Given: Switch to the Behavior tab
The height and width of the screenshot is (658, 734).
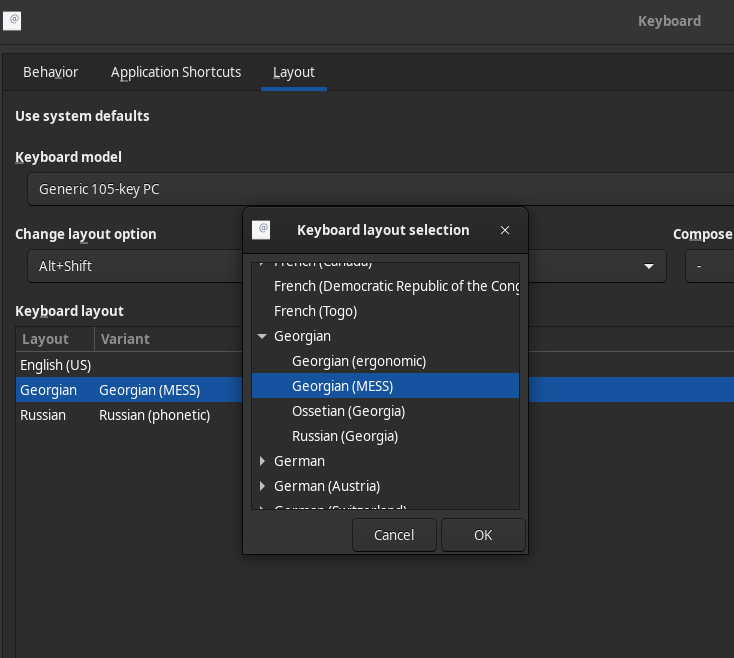Looking at the screenshot, I should tap(51, 72).
